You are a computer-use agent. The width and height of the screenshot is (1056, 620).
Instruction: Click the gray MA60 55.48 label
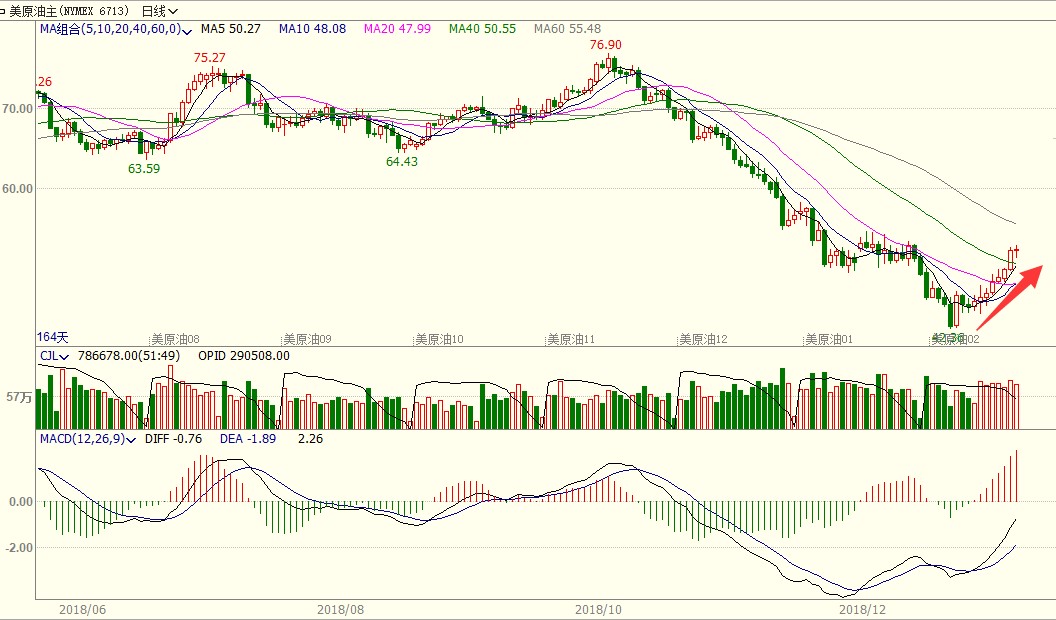click(567, 29)
